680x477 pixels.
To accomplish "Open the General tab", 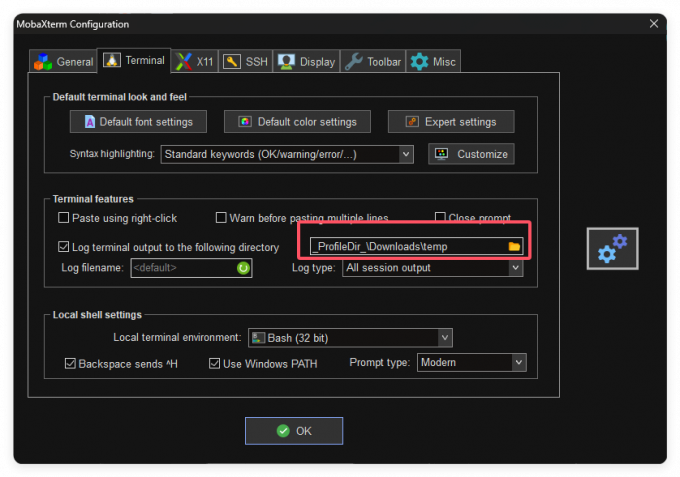I will (x=63, y=62).
